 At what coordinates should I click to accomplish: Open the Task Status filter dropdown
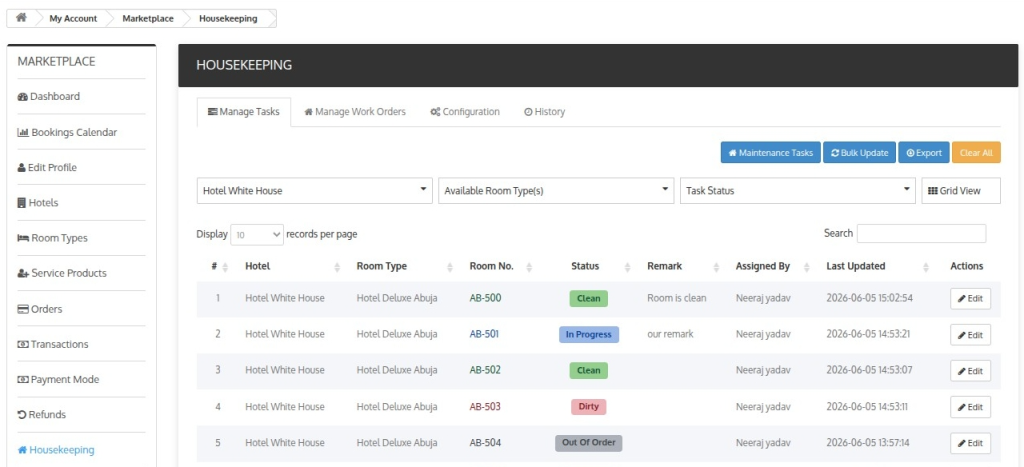pos(797,191)
